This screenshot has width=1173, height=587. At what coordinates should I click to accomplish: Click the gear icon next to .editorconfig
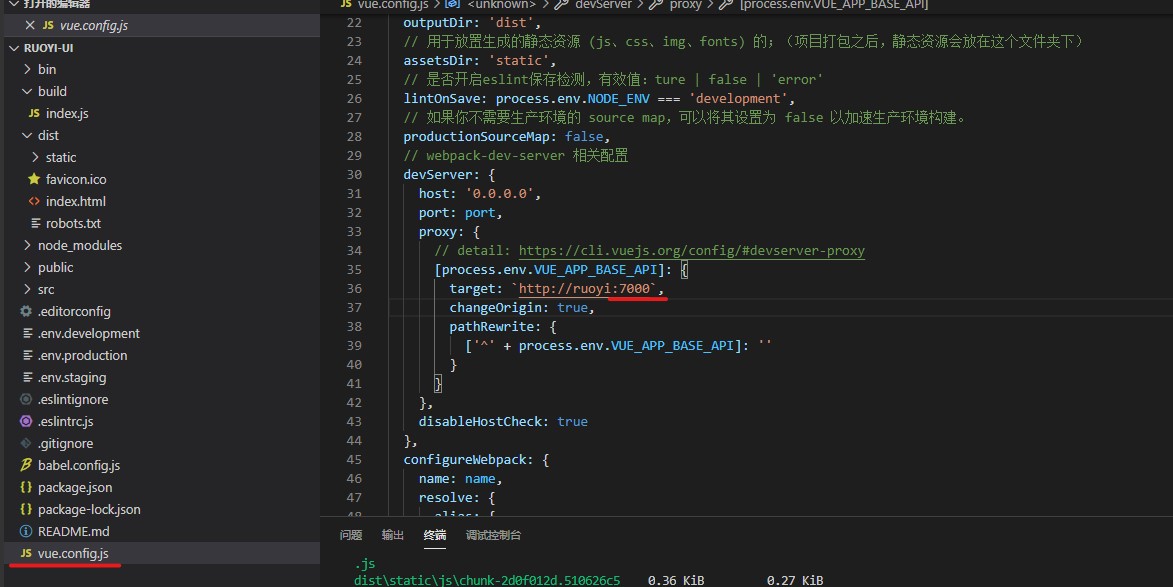tap(28, 311)
